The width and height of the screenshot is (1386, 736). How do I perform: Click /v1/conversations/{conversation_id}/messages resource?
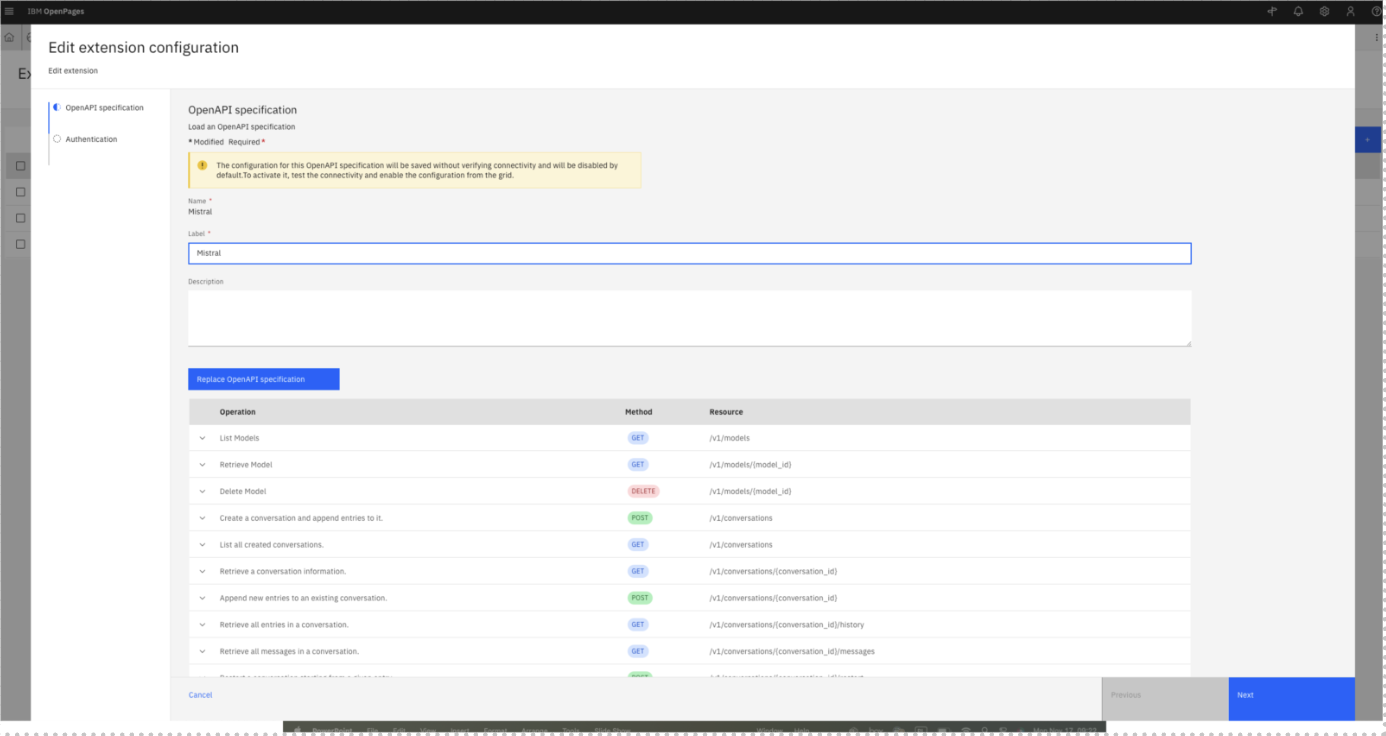pyautogui.click(x=792, y=651)
